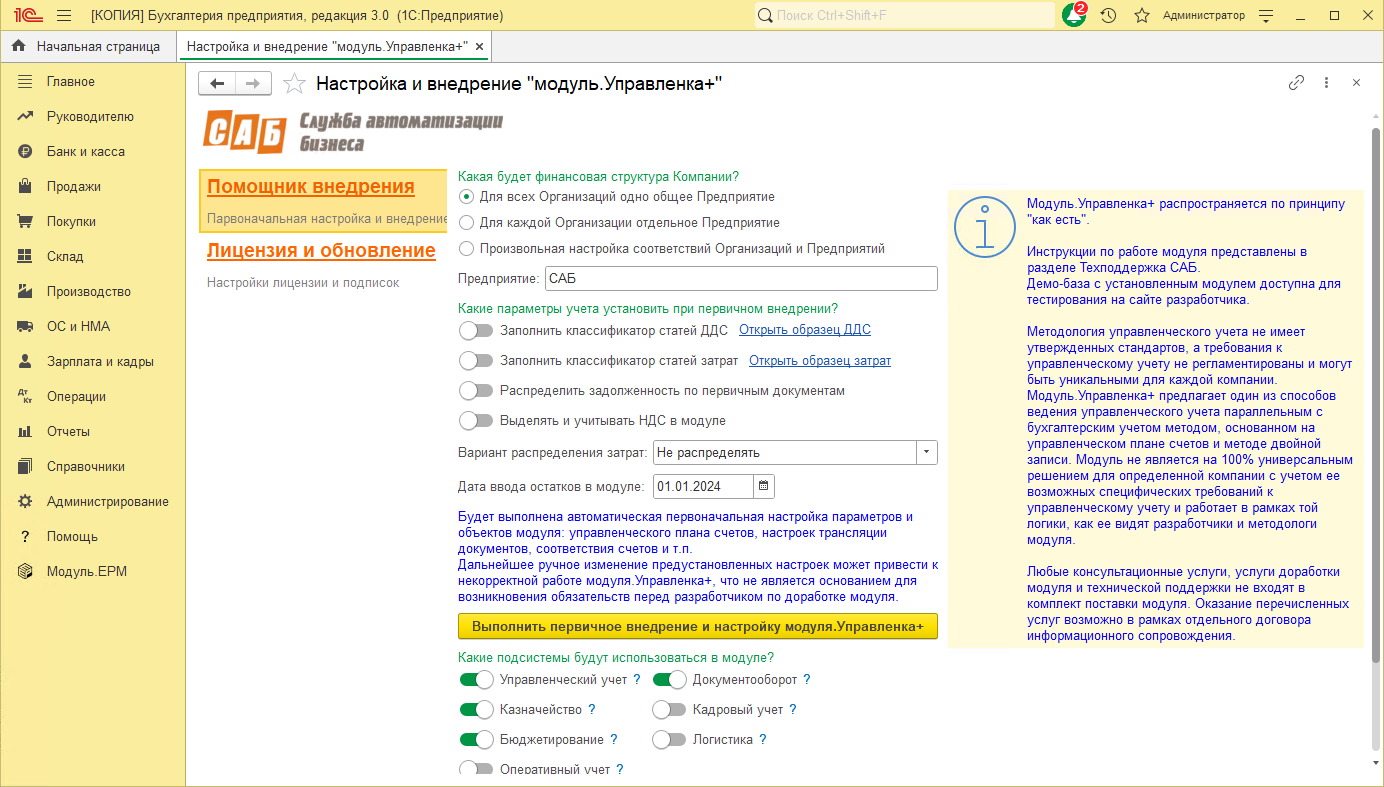Click the 'Не распределять' value field
The image size is (1384, 787).
pos(784,453)
